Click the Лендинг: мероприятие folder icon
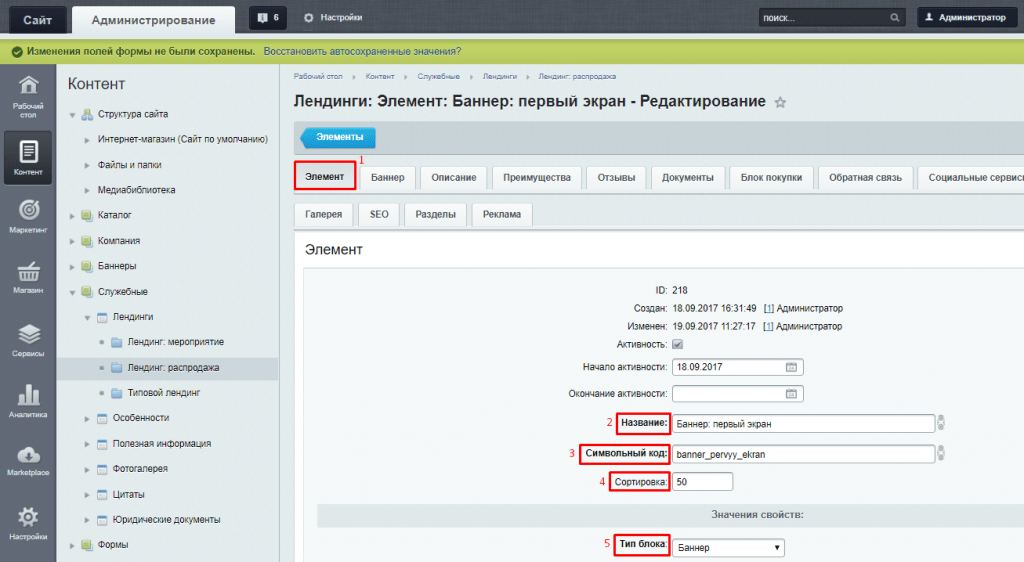Viewport: 1024px width, 562px height. 117,342
